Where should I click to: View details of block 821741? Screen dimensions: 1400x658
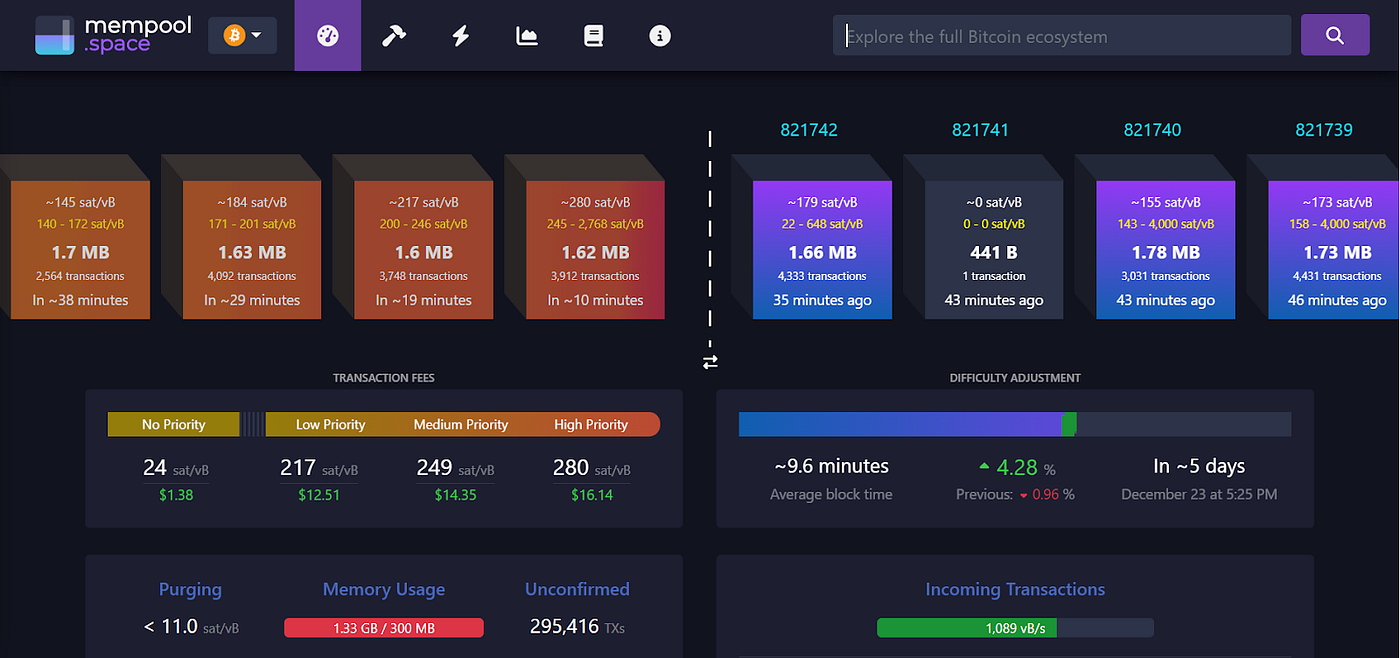coord(994,250)
